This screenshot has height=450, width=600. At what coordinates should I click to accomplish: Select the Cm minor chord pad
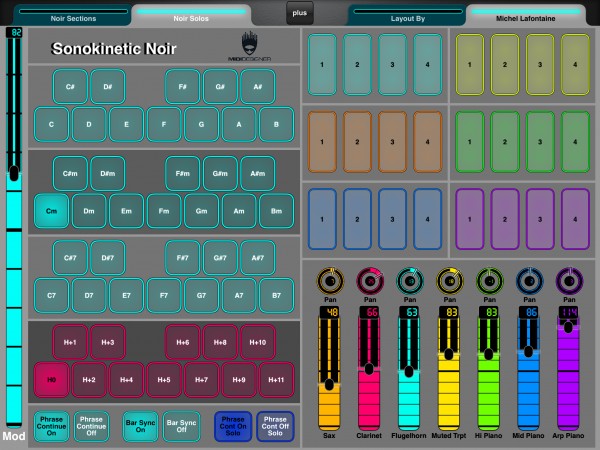(x=51, y=211)
